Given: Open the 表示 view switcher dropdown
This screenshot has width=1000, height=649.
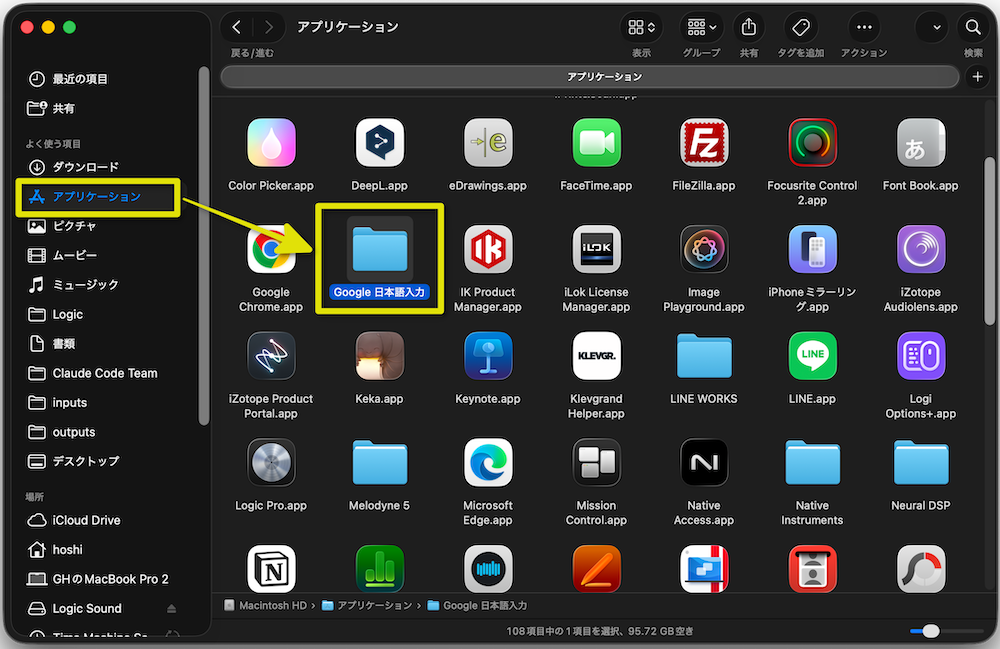Looking at the screenshot, I should [641, 27].
